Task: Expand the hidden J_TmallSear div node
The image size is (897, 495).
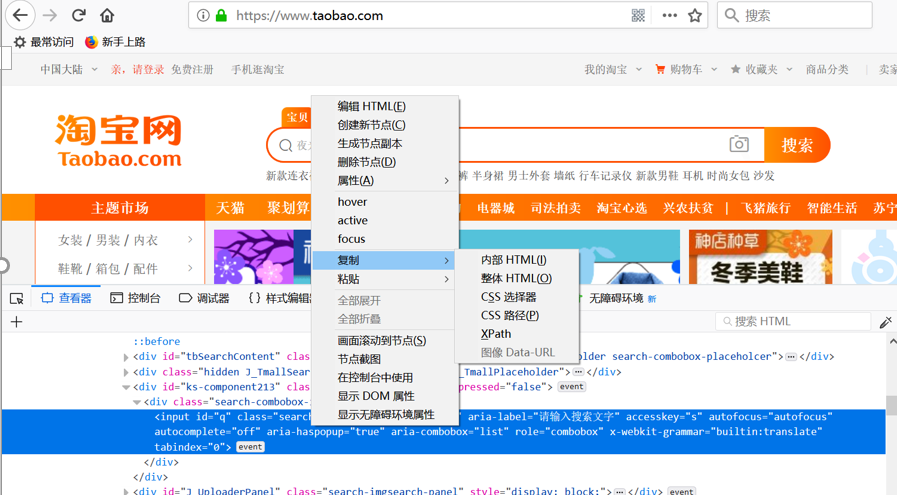Action: click(126, 372)
